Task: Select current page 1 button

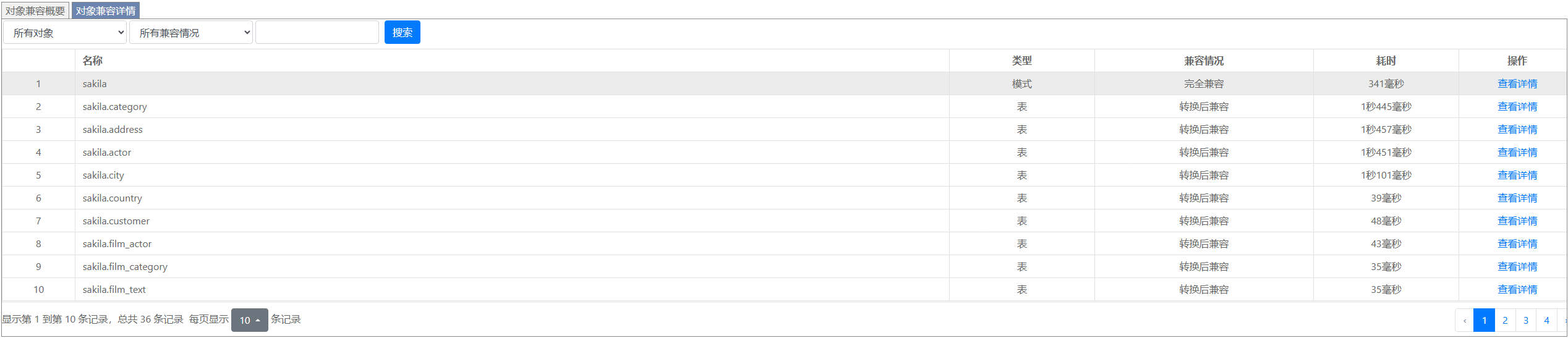Action: 1484,320
